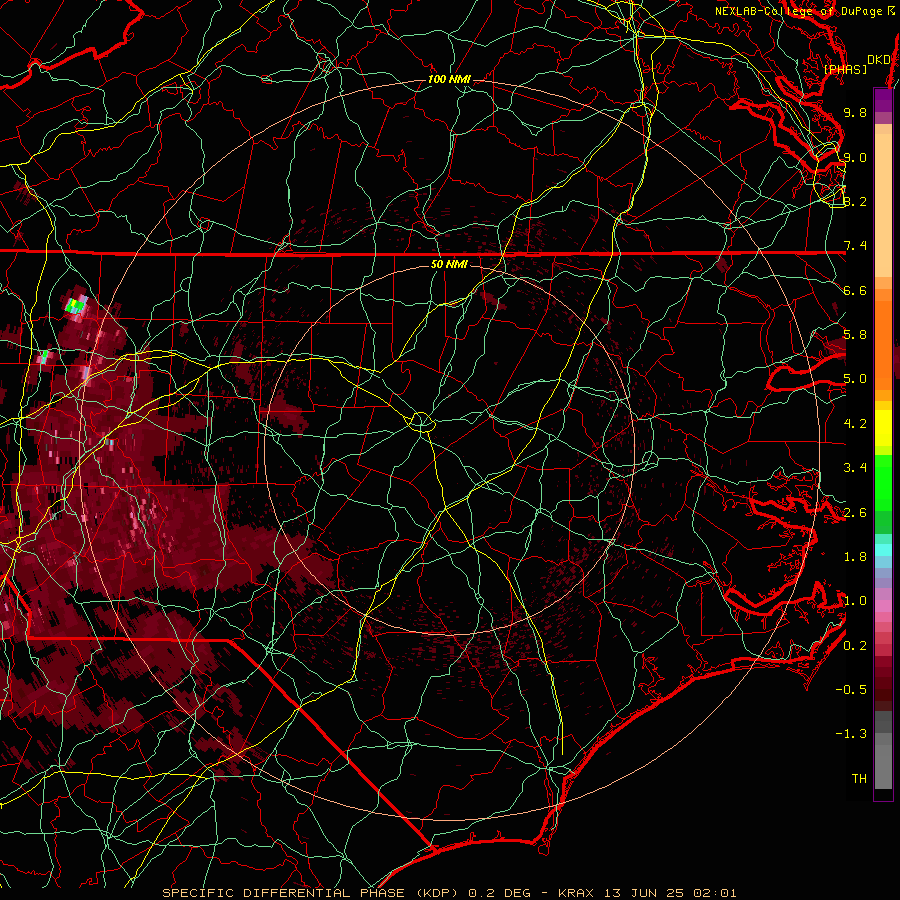
Task: Click the 1.8 value on the color scale
Action: pyautogui.click(x=855, y=557)
